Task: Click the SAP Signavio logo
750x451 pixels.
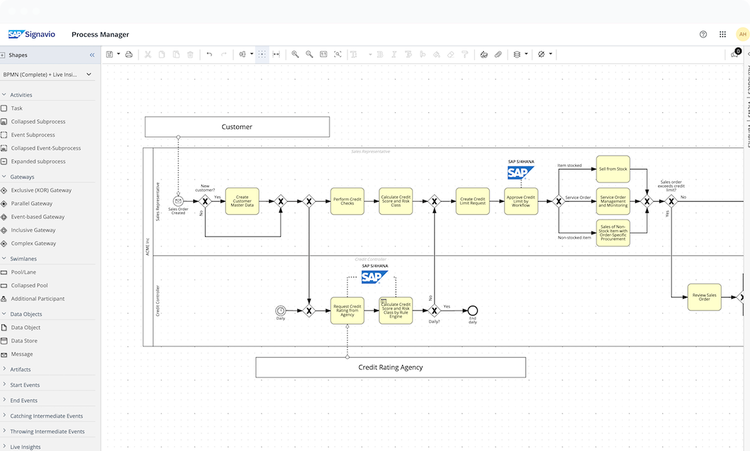Action: [x=32, y=34]
